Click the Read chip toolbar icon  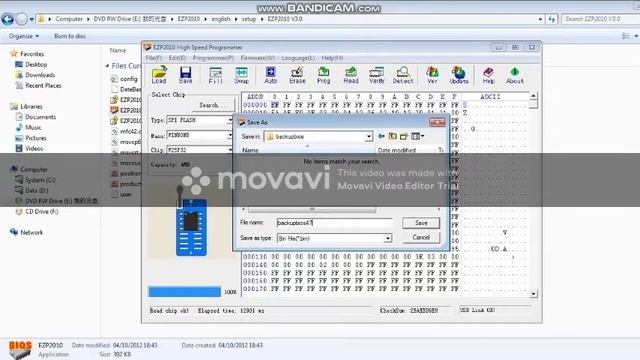(x=351, y=76)
